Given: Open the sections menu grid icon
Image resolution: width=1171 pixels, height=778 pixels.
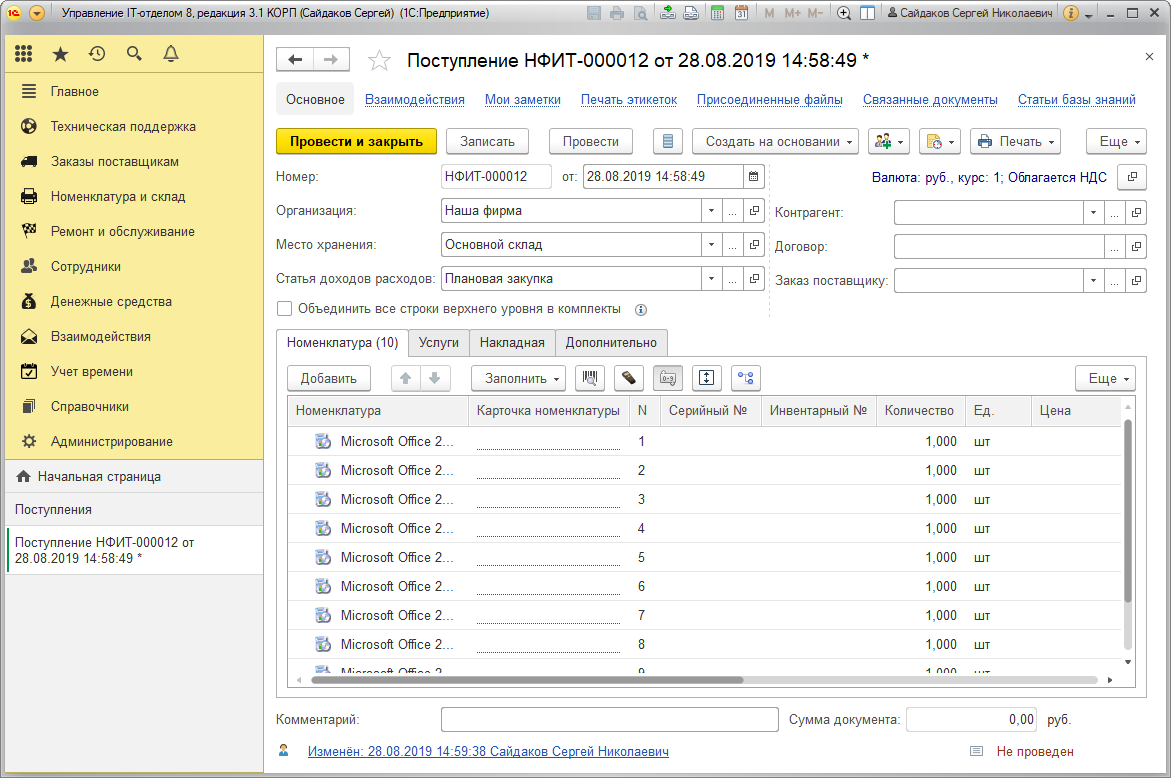Looking at the screenshot, I should (24, 54).
